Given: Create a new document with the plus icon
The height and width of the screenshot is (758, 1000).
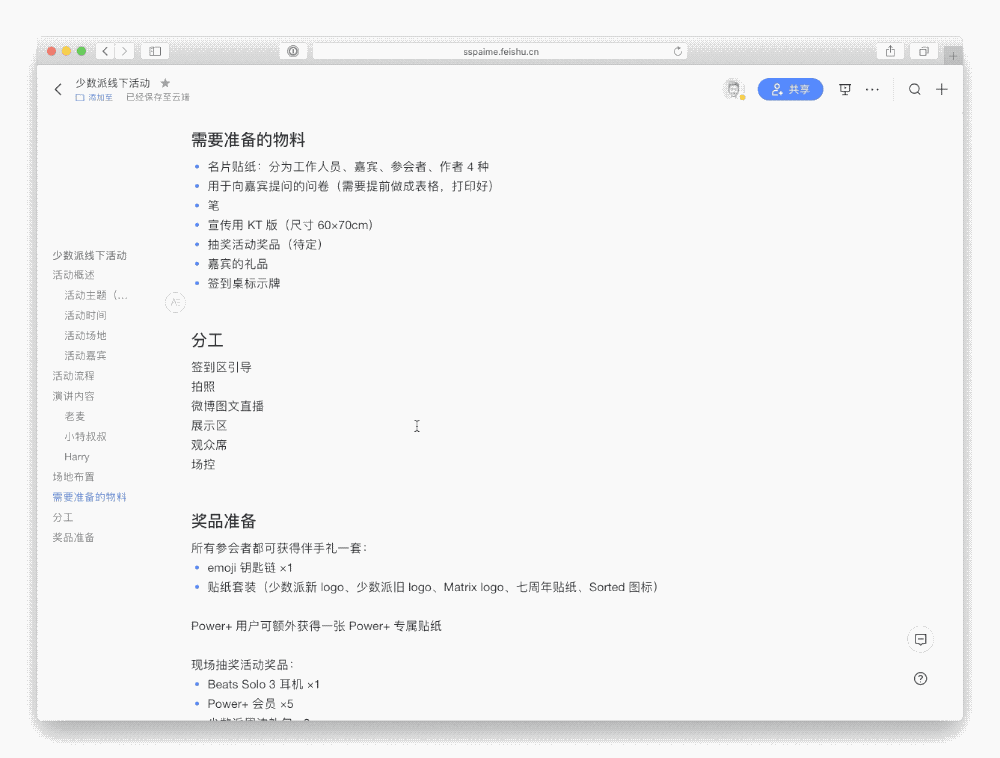Looking at the screenshot, I should coord(941,89).
